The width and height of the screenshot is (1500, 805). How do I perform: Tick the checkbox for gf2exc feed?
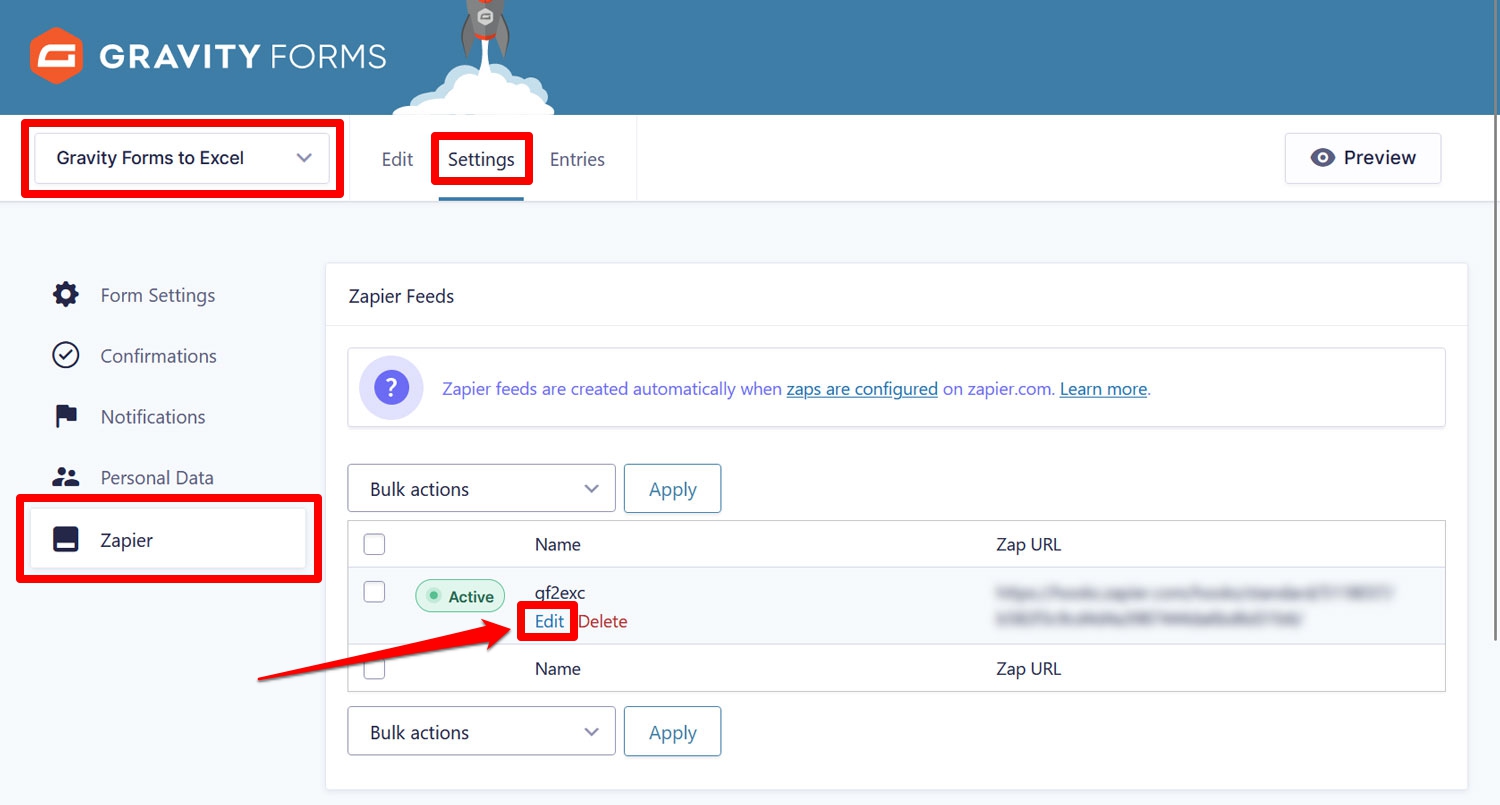374,592
